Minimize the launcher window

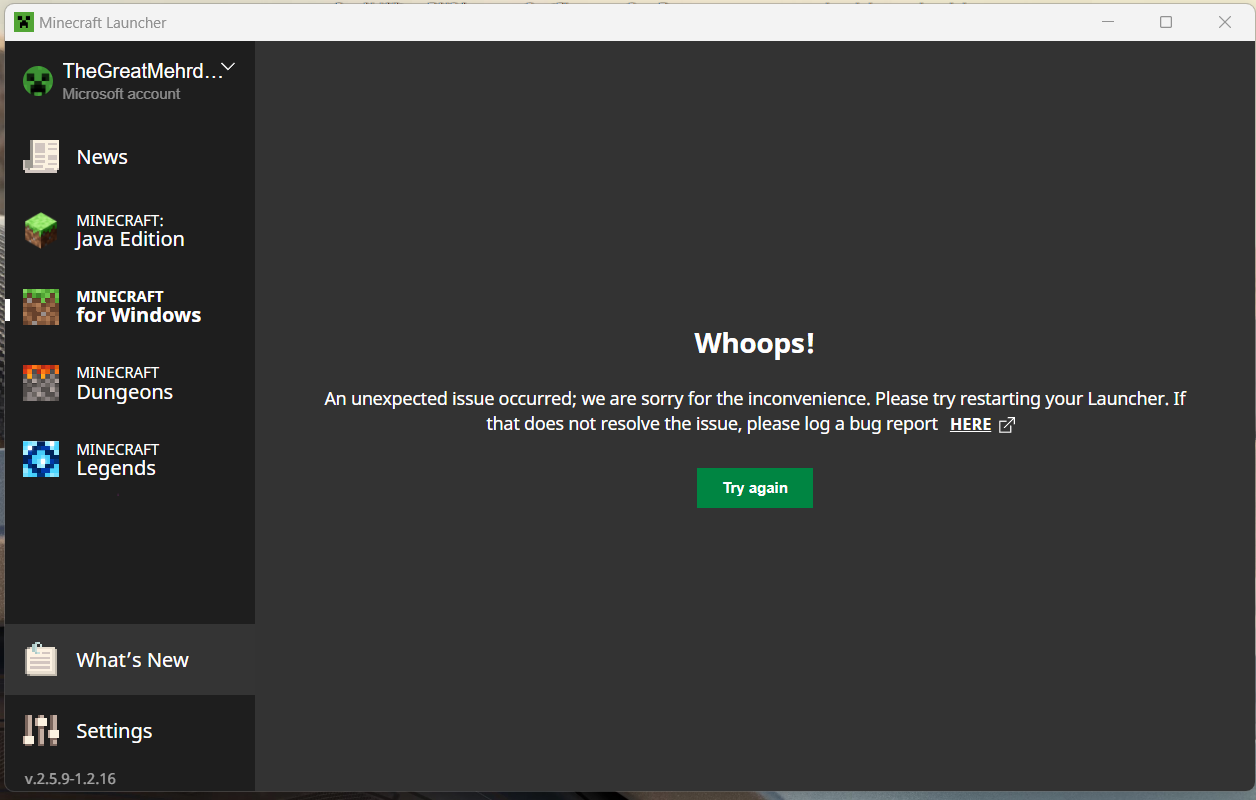point(1107,22)
